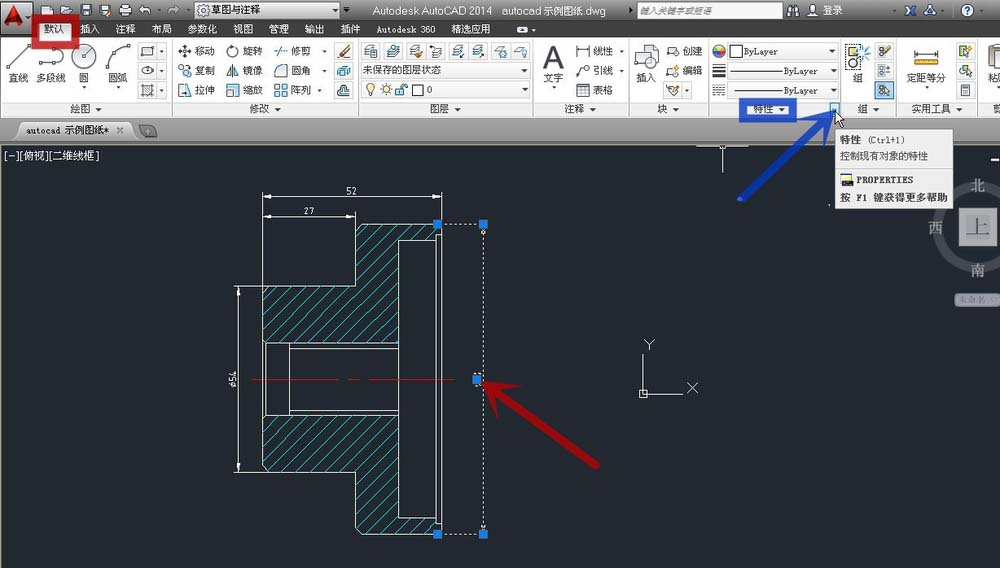The height and width of the screenshot is (568, 1000).
Task: Expand the 实用工具 panel
Action: (x=936, y=109)
